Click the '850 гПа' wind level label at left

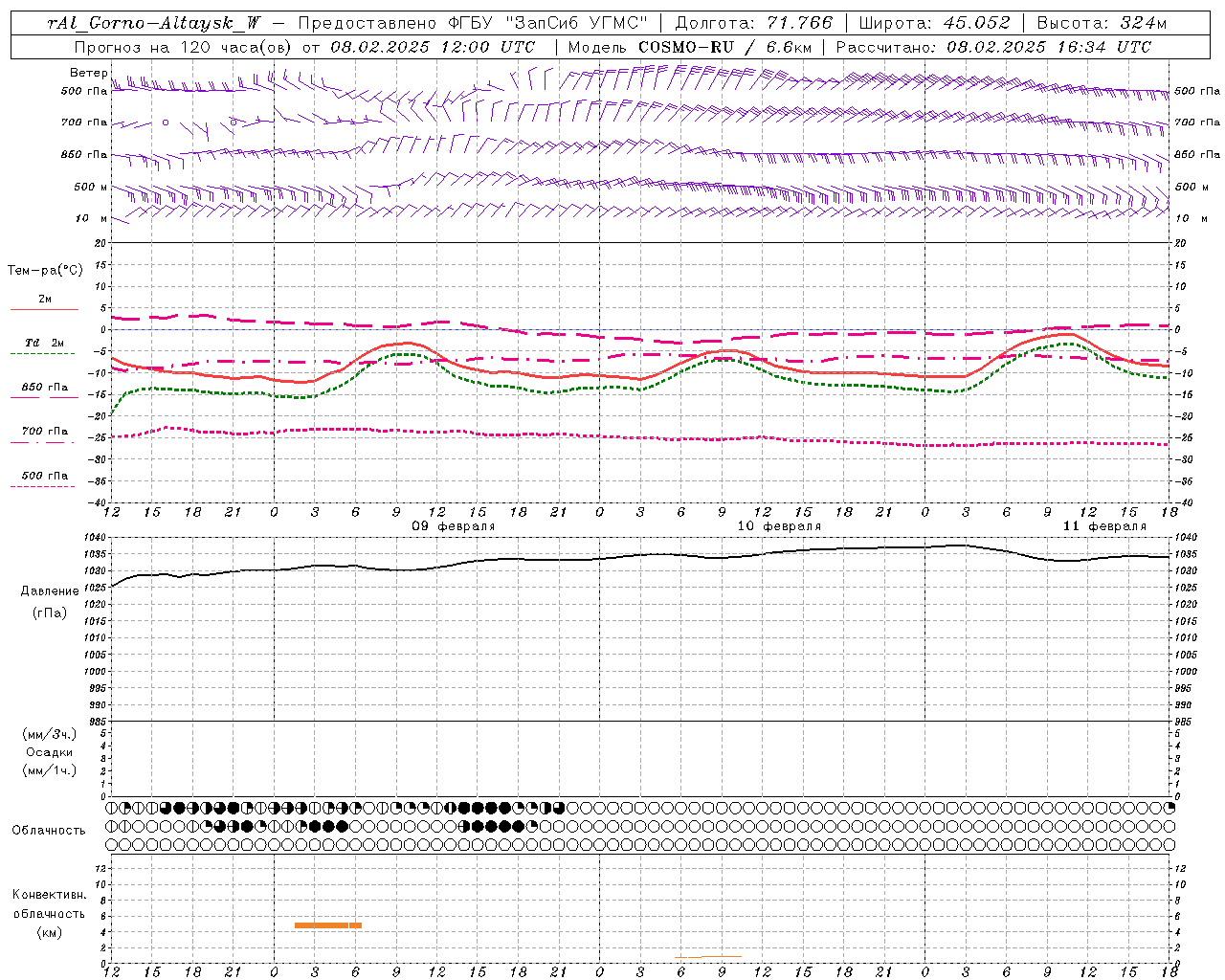pos(84,154)
